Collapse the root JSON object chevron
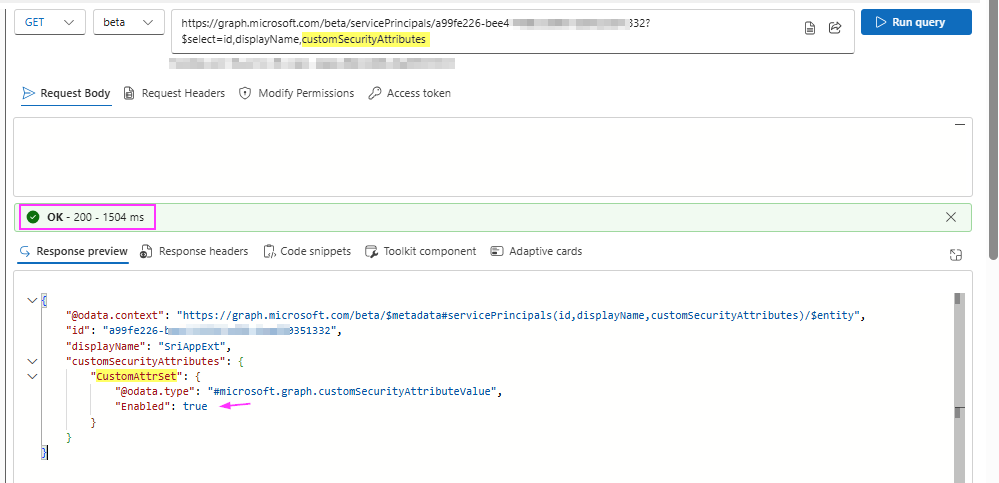 pyautogui.click(x=32, y=301)
